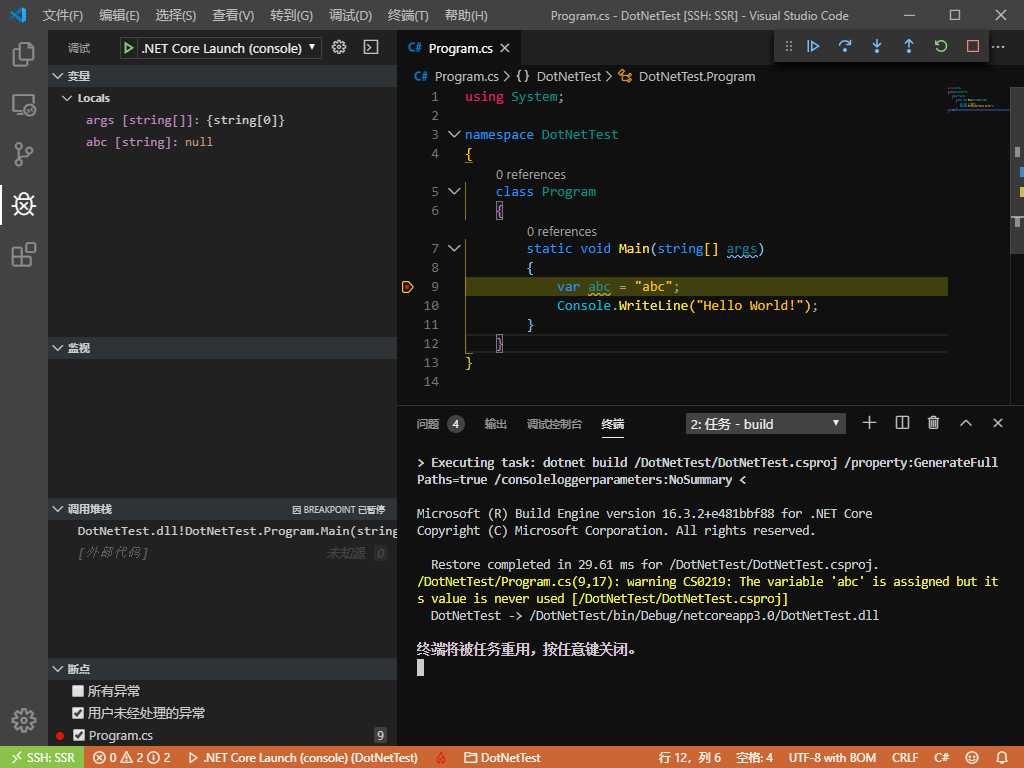Click the DotNetTest.Program breadcrumb
The width and height of the screenshot is (1024, 768).
coord(697,76)
